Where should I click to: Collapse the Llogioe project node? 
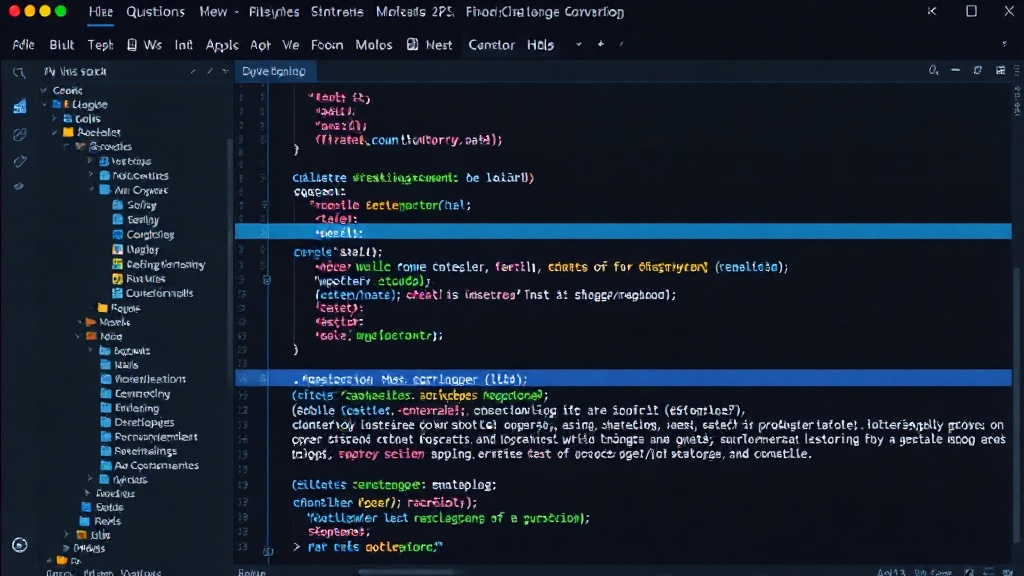(44, 104)
